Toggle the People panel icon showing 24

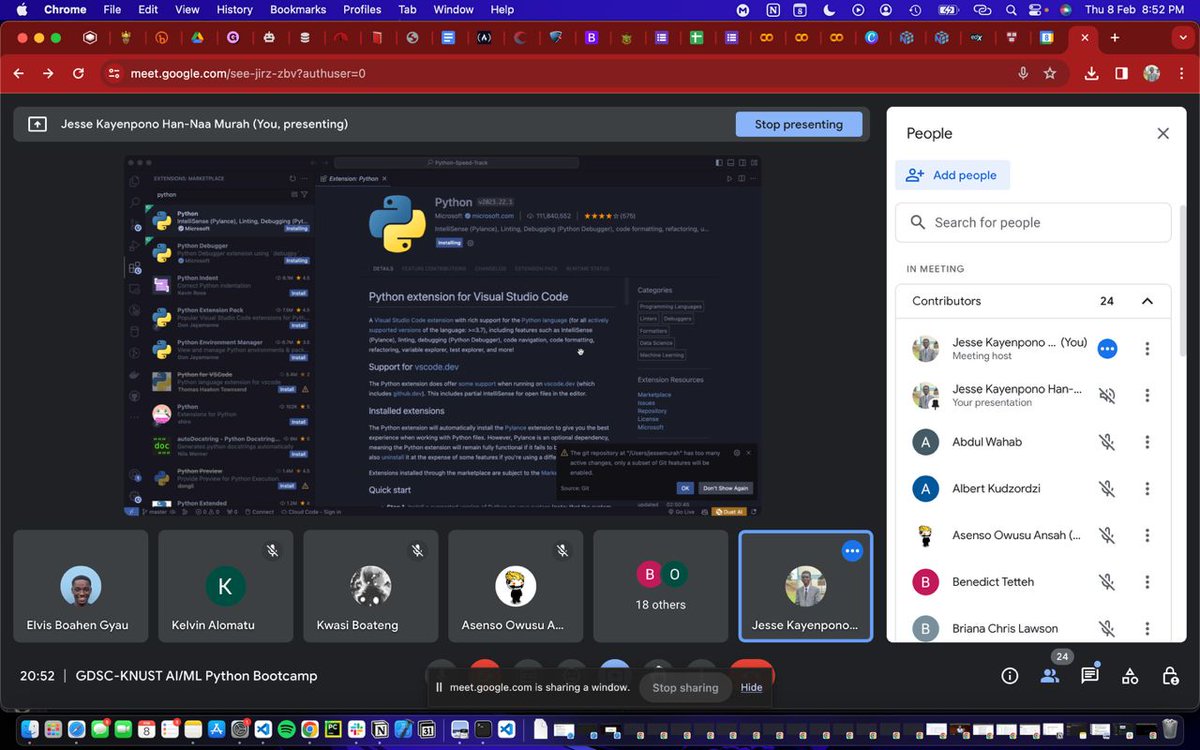pyautogui.click(x=1050, y=676)
